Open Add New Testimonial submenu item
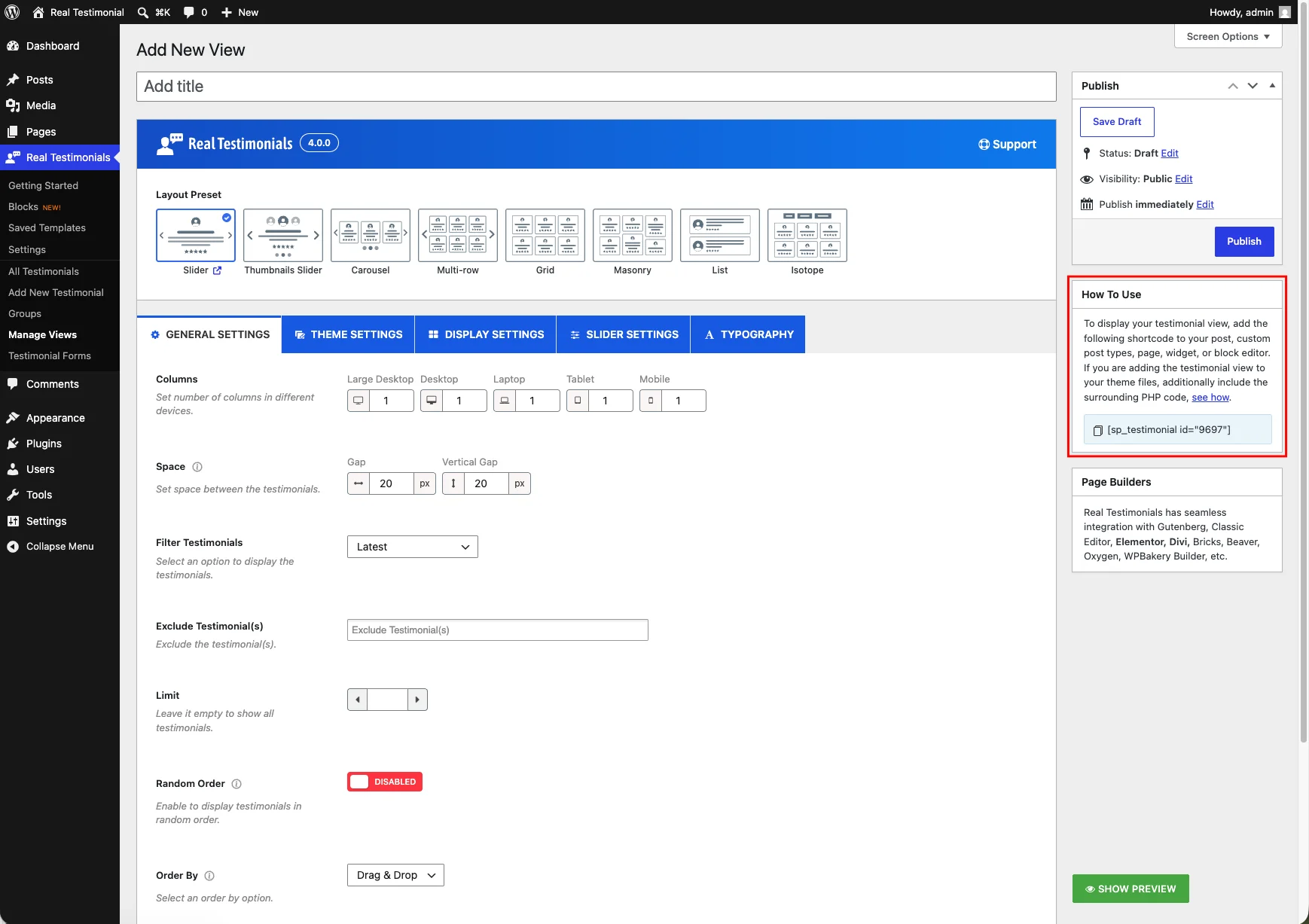The image size is (1309, 924). [x=56, y=293]
